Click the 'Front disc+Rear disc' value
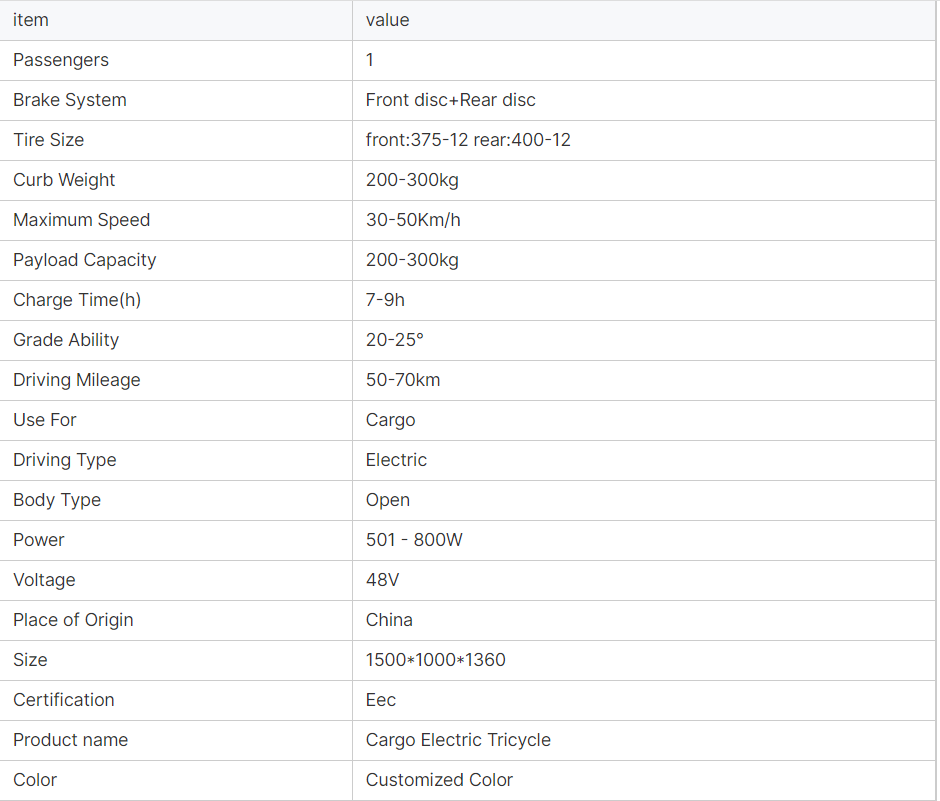Screen dimensions: 940x801 coord(450,100)
